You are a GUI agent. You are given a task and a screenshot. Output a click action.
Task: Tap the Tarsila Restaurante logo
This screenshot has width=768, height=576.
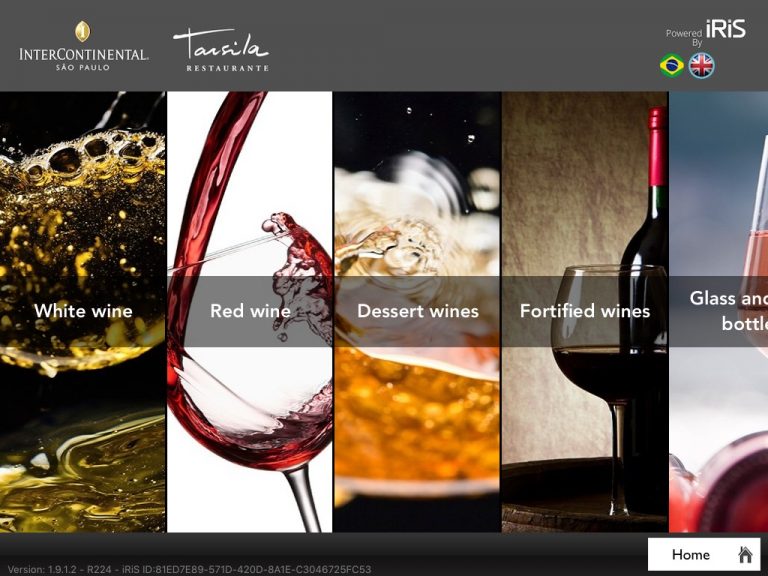221,49
